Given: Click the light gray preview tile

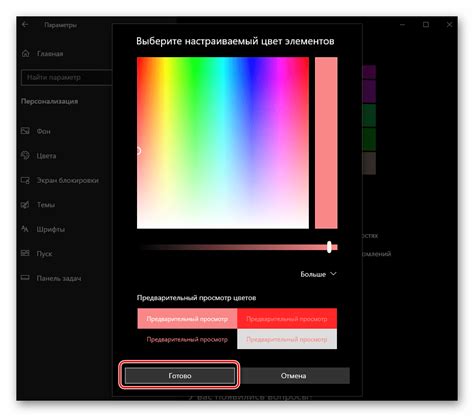Looking at the screenshot, I should [x=287, y=339].
